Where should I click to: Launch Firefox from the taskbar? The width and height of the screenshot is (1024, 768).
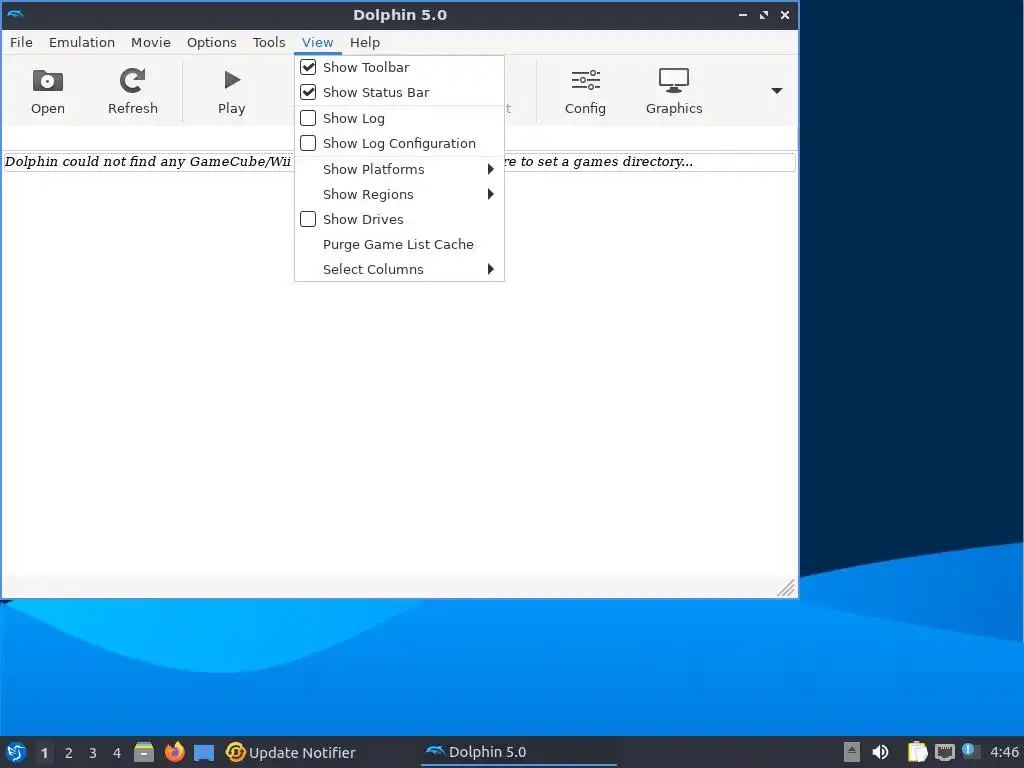click(174, 752)
